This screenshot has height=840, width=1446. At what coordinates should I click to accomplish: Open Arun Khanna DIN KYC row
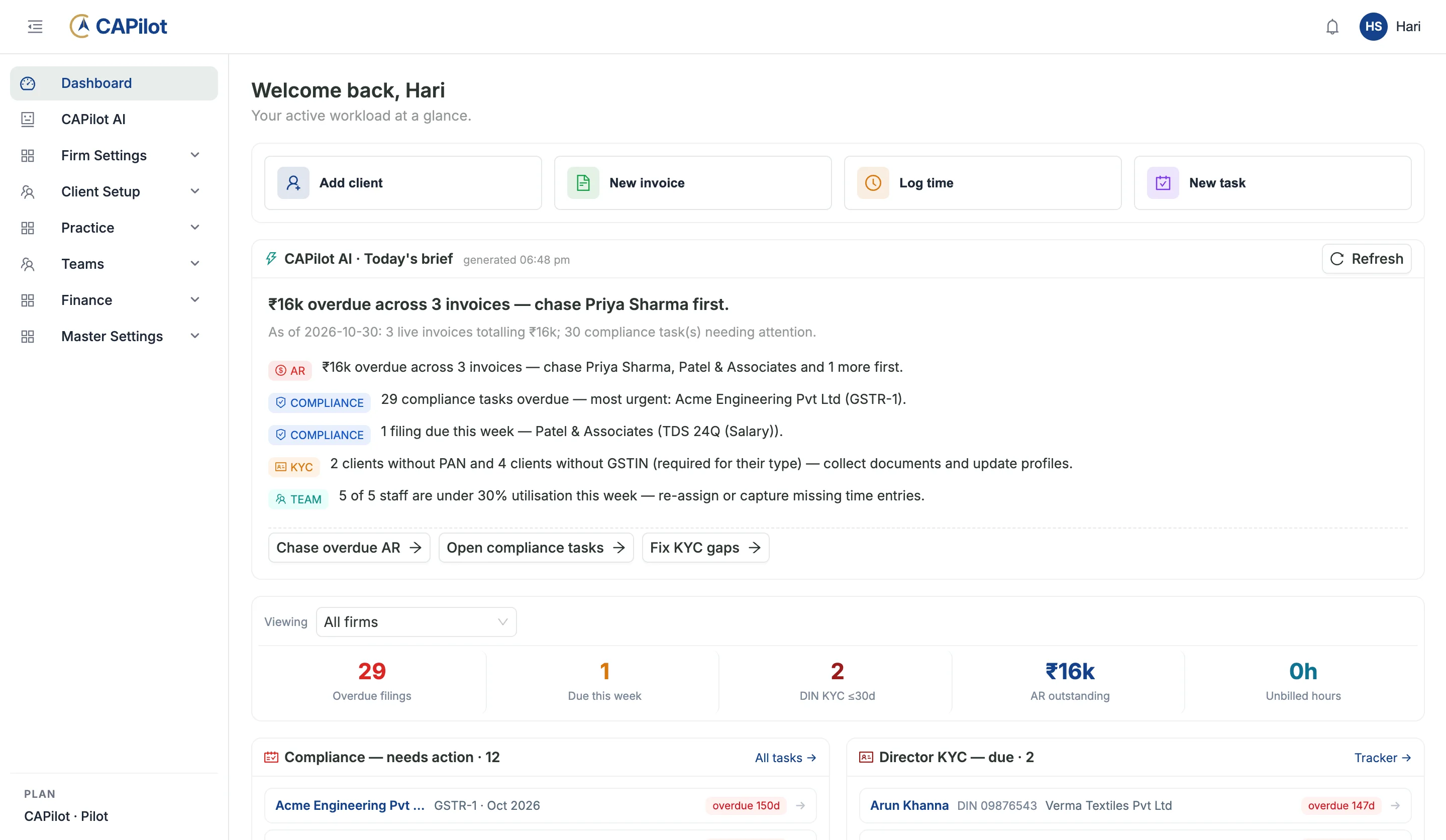1135,805
